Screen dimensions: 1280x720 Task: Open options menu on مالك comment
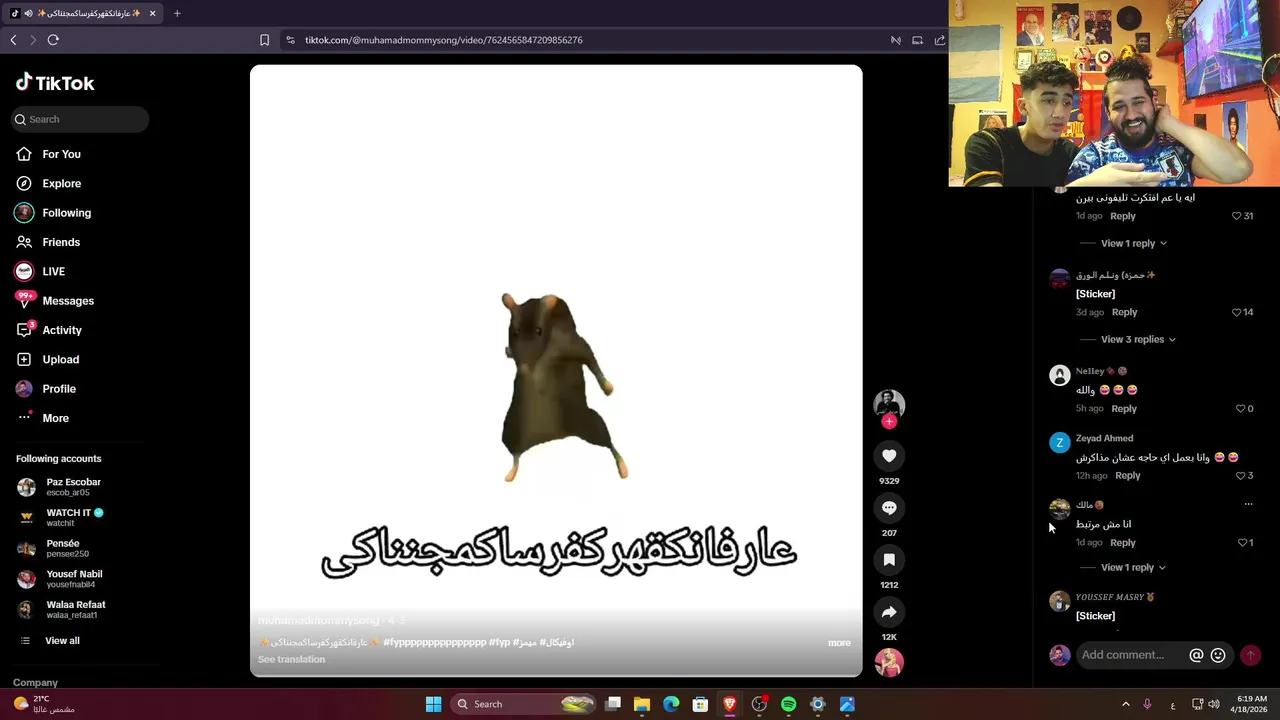point(1248,504)
